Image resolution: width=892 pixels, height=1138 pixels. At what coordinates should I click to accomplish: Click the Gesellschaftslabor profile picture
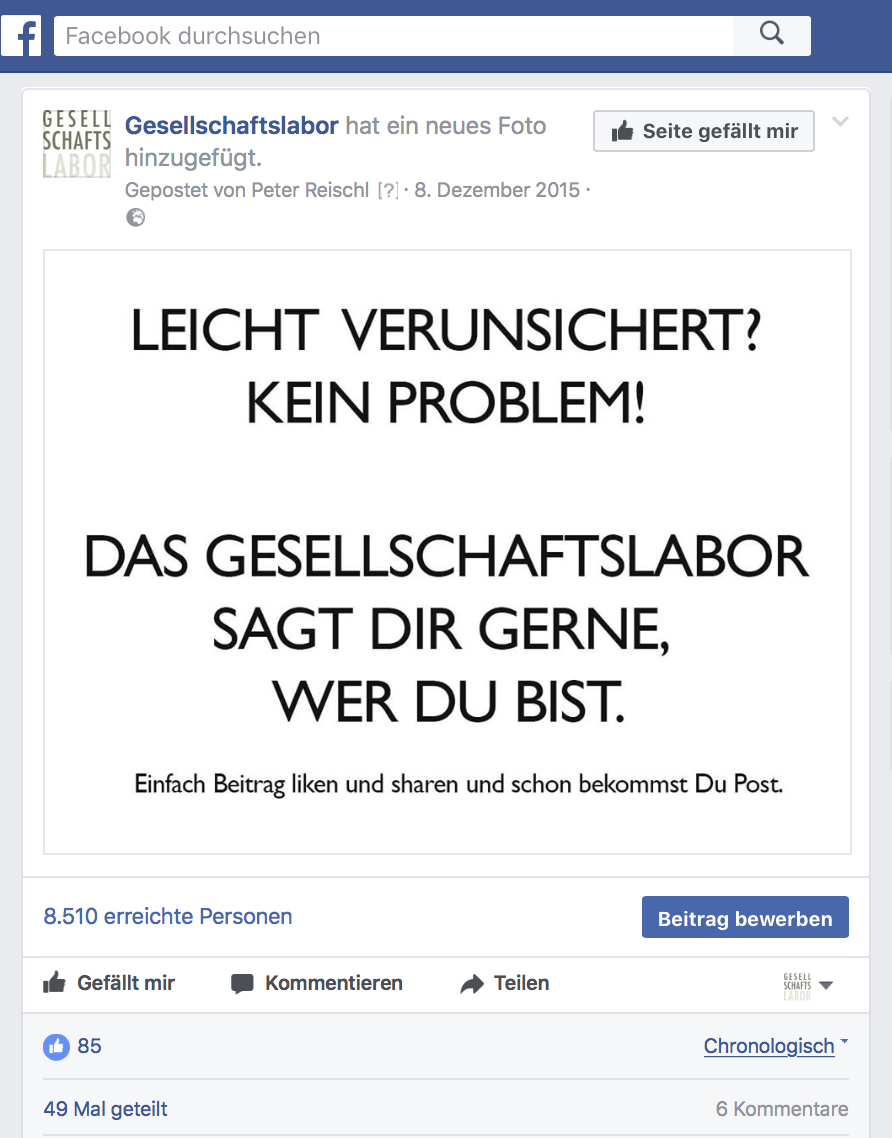pos(77,144)
